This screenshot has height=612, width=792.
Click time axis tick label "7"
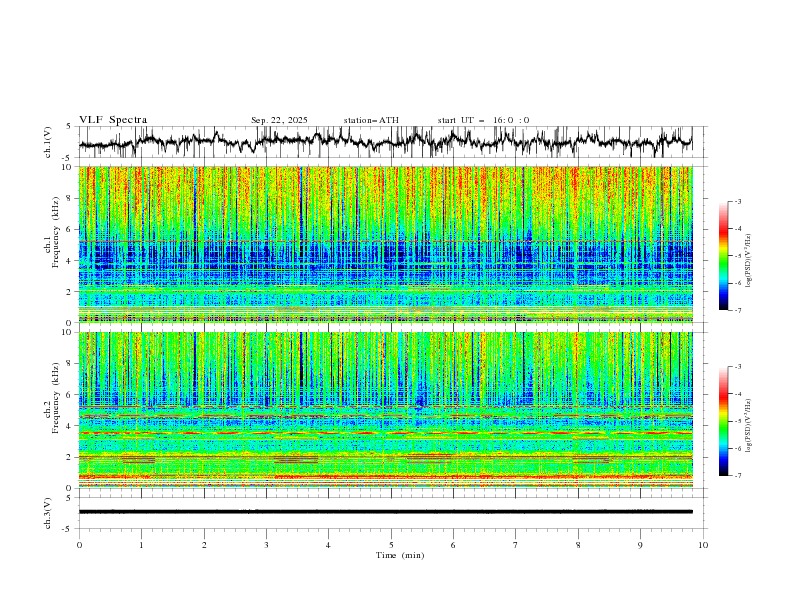[516, 545]
